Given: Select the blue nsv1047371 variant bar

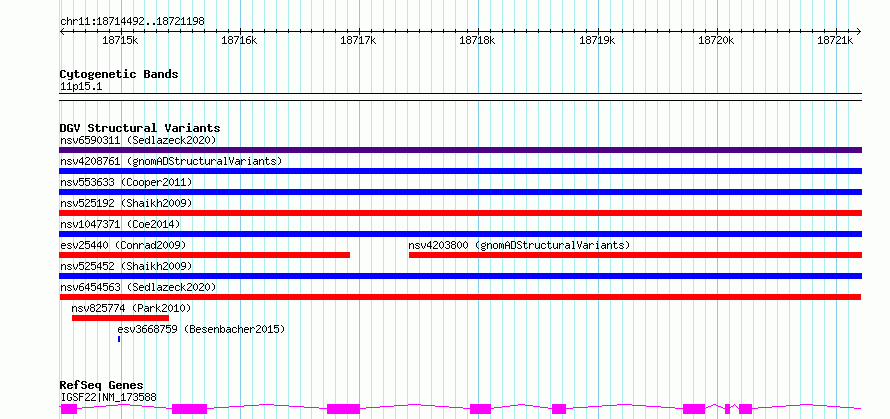Looking at the screenshot, I should pyautogui.click(x=460, y=234).
